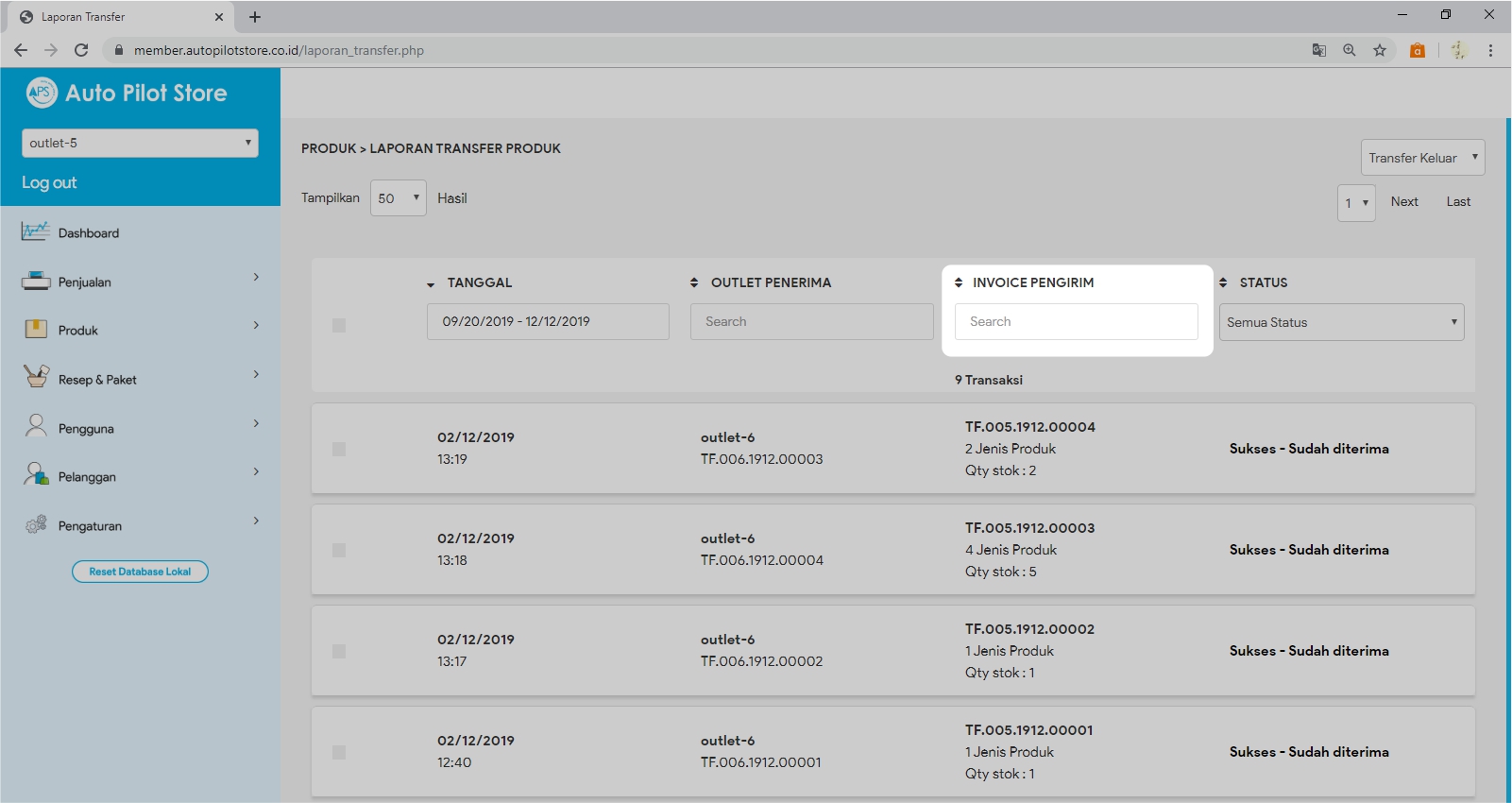Check the box for transfer TF.005.1912.00003

point(339,550)
